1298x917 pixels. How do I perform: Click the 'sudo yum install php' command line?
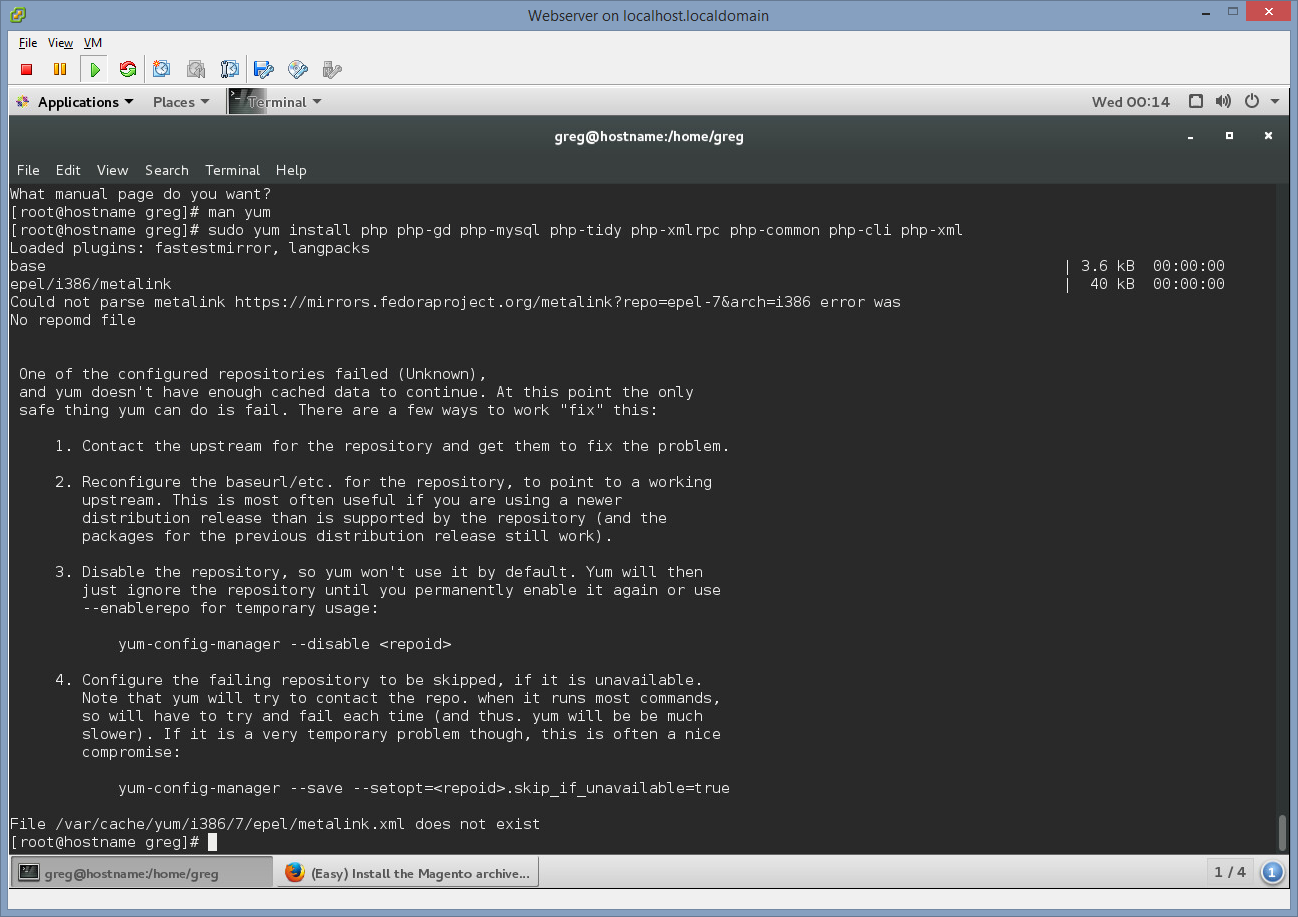tap(486, 230)
